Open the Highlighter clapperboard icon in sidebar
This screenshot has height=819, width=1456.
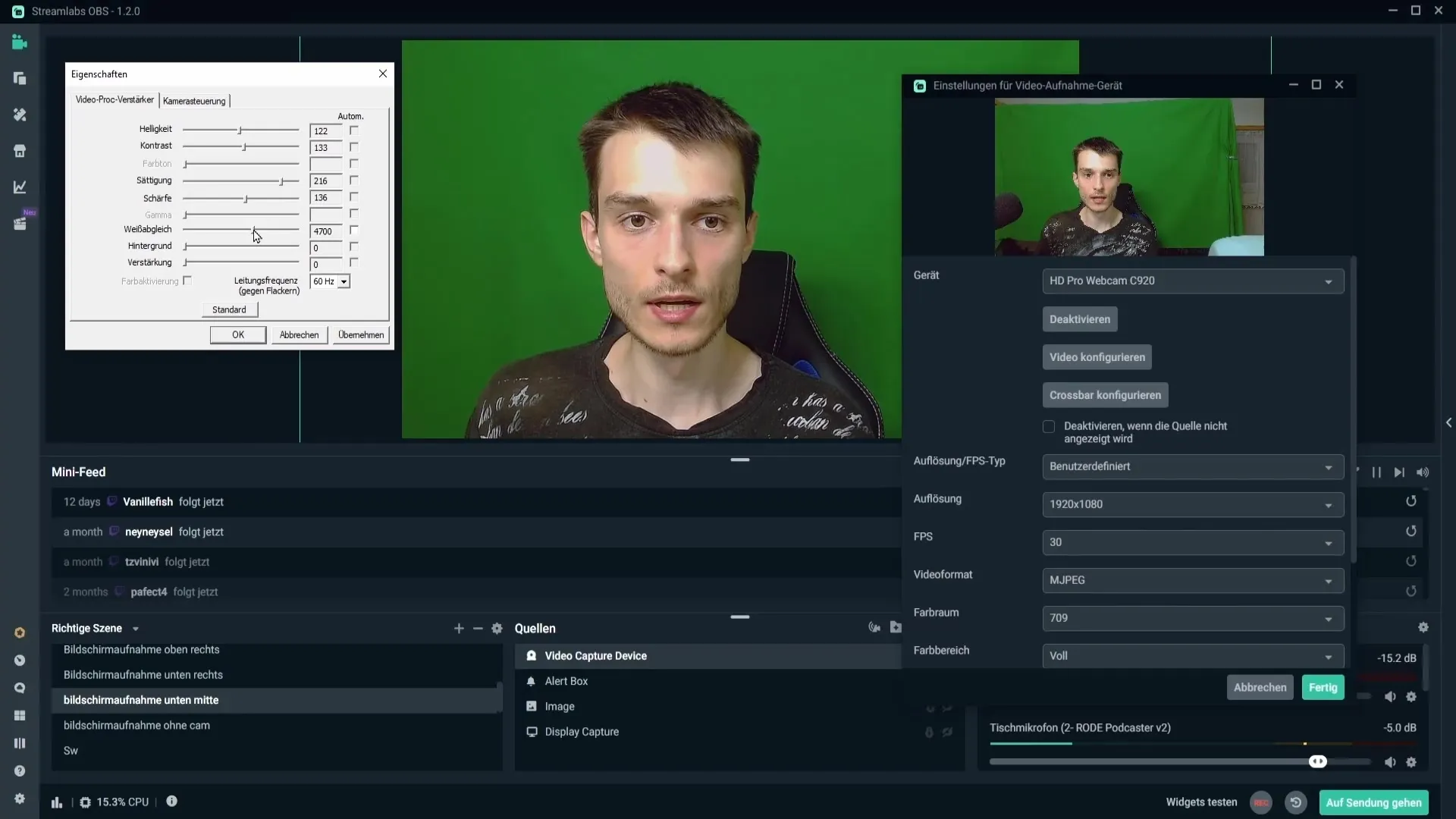pyautogui.click(x=20, y=224)
